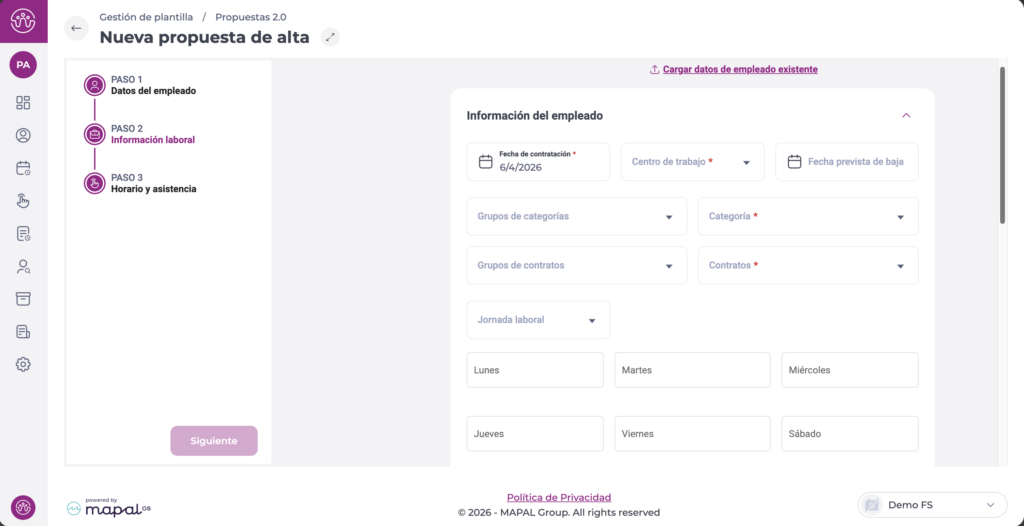The image size is (1024, 526).
Task: Open the settings gear icon in sidebar
Action: tap(23, 364)
